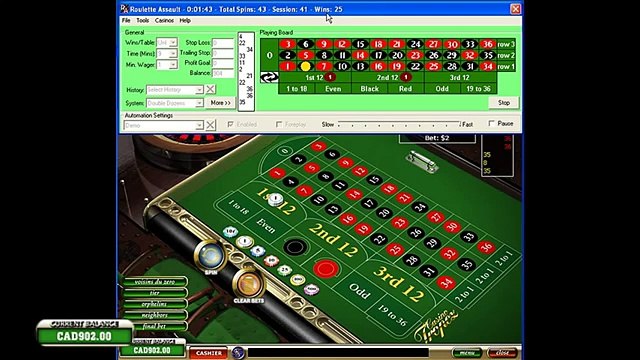The image size is (640, 360).
Task: Click the spin history number list box
Action: 246,72
